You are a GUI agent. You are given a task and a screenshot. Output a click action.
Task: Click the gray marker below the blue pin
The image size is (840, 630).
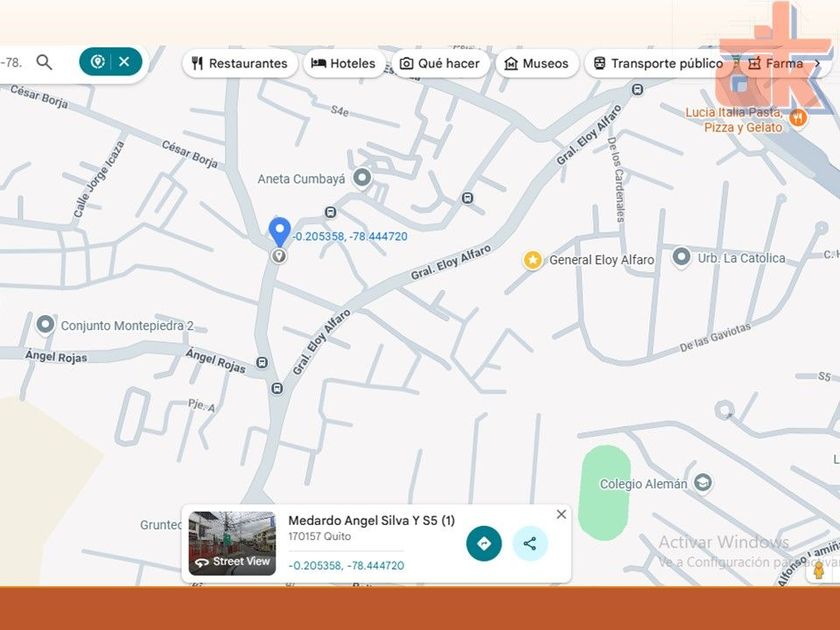(278, 256)
